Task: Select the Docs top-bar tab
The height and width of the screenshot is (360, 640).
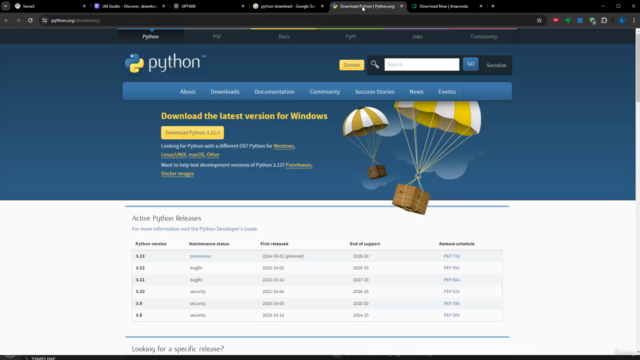Action: [x=284, y=36]
